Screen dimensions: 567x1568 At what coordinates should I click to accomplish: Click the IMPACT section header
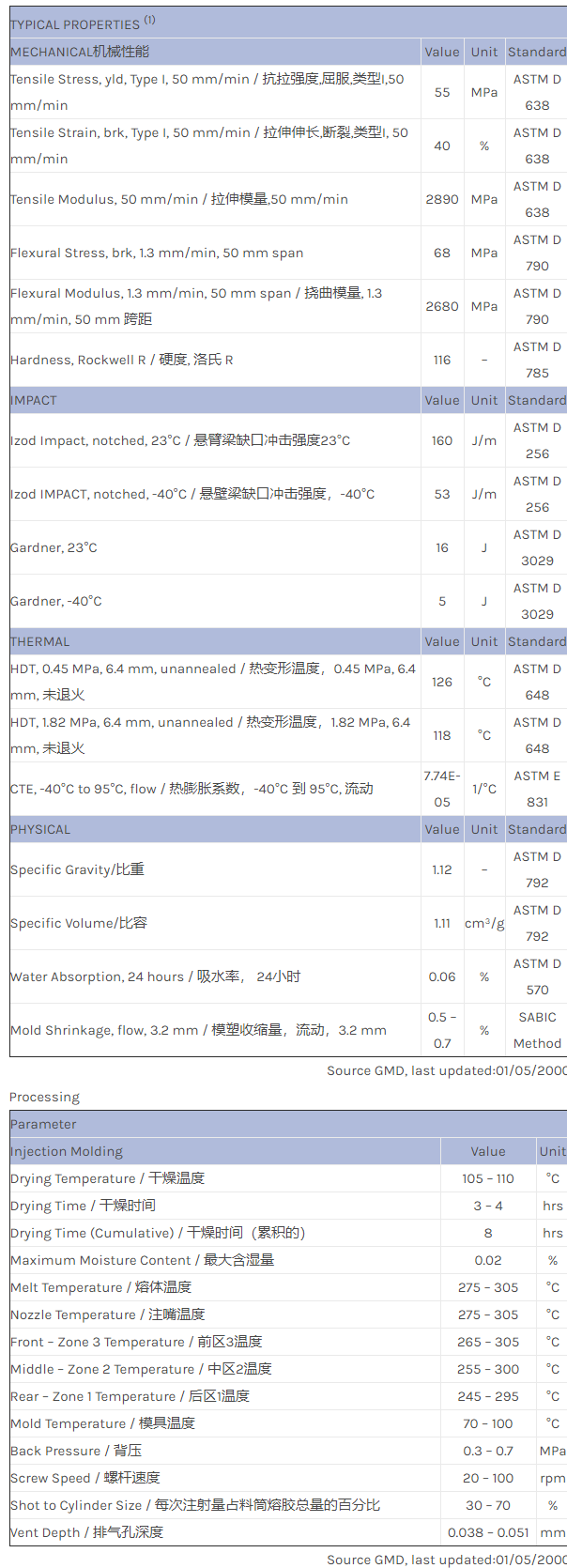pos(34,400)
